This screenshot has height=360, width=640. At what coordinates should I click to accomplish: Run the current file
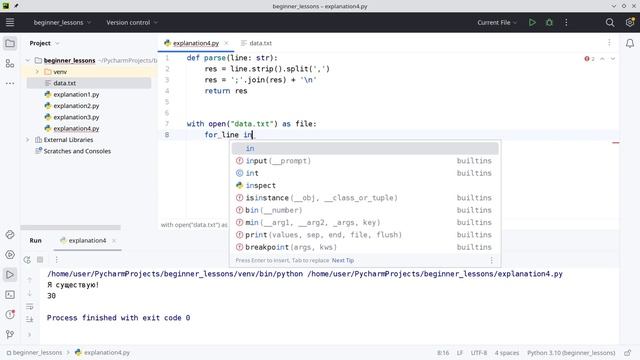click(532, 22)
